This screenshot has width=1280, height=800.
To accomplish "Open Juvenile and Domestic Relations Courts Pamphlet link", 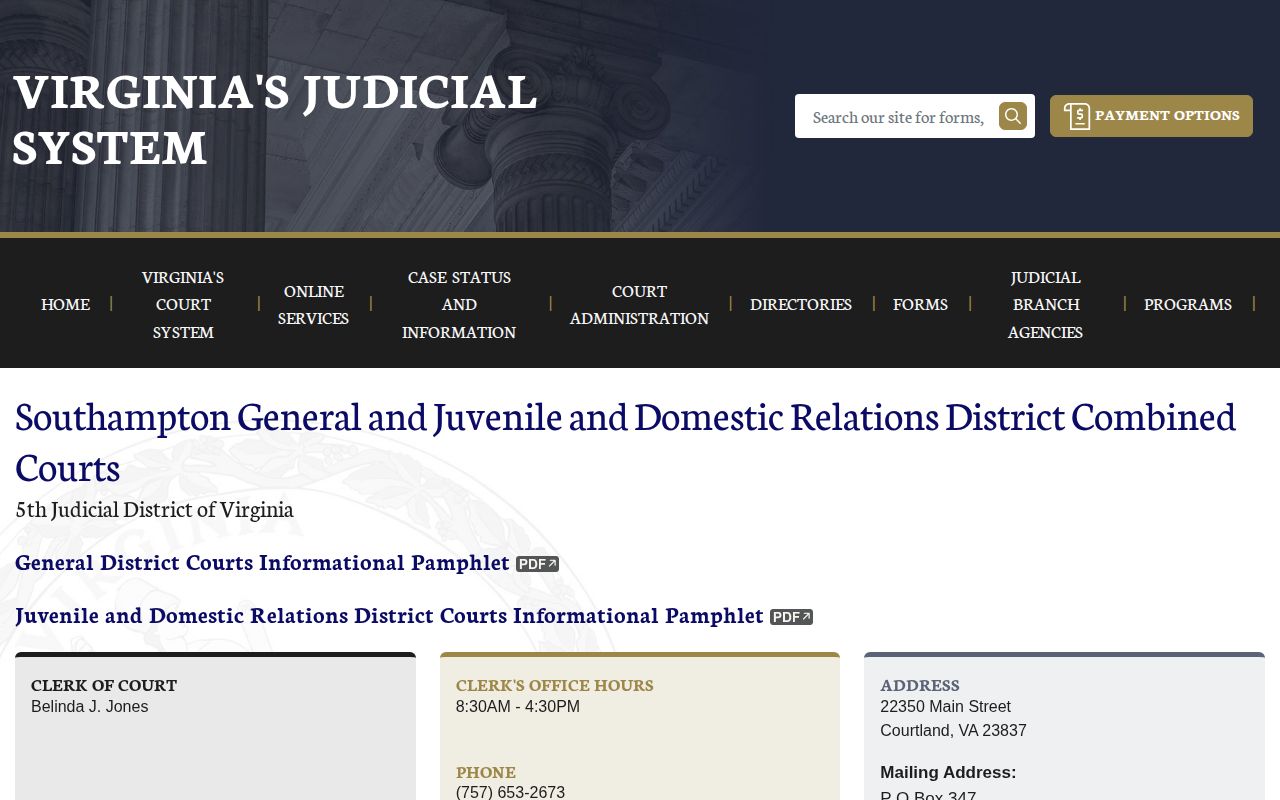I will [x=389, y=616].
